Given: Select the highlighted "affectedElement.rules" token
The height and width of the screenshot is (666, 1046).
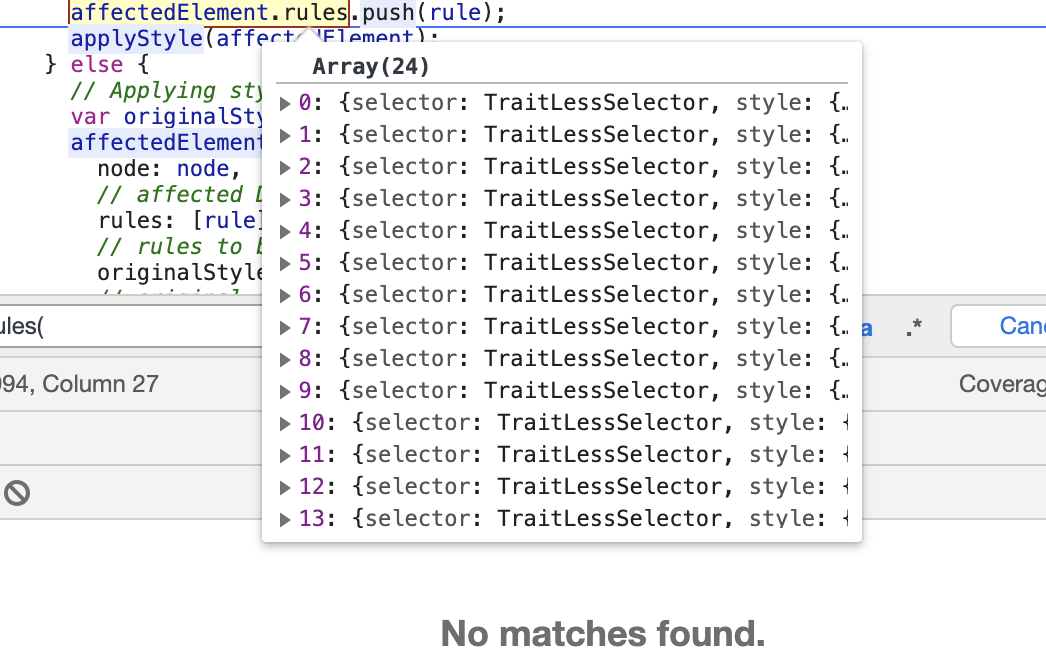Looking at the screenshot, I should [x=209, y=13].
